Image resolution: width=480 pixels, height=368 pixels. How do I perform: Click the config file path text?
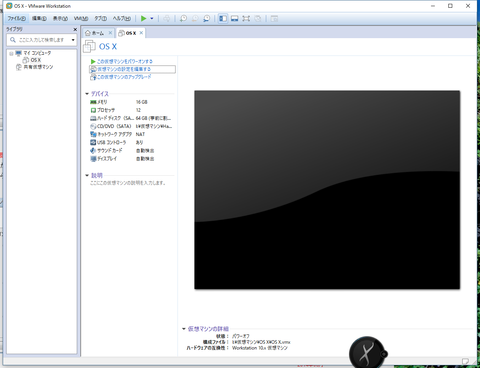261,342
